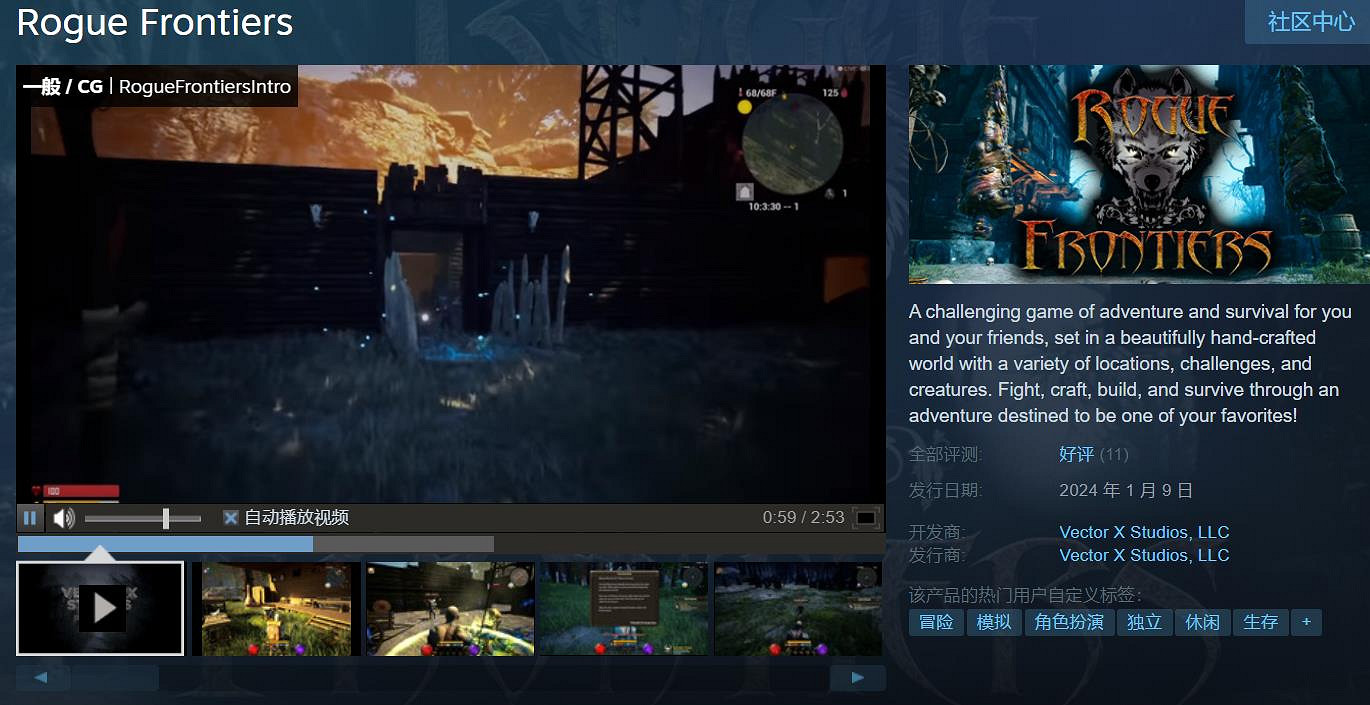Select the 生存 tag
This screenshot has width=1370, height=705.
[1260, 622]
